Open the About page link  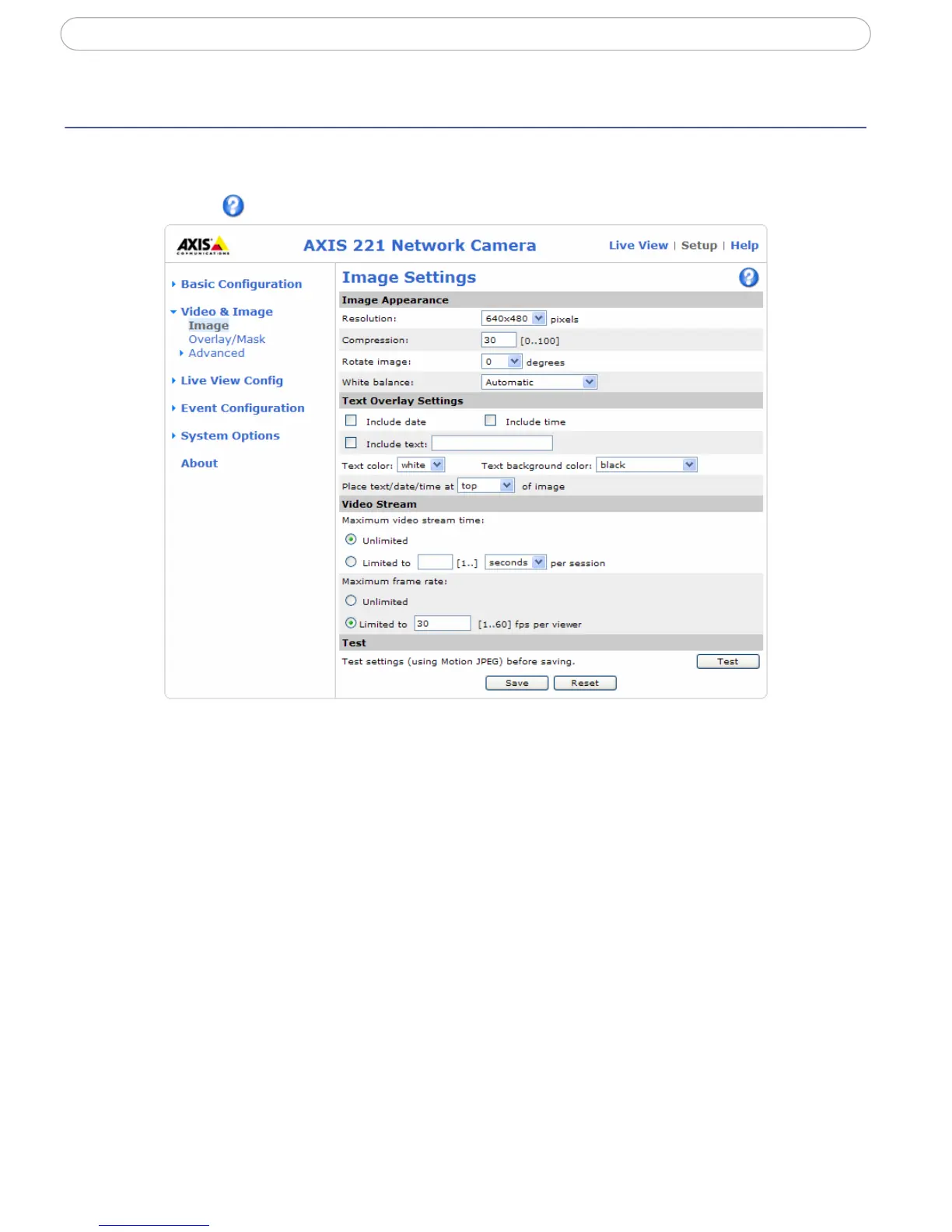point(199,464)
